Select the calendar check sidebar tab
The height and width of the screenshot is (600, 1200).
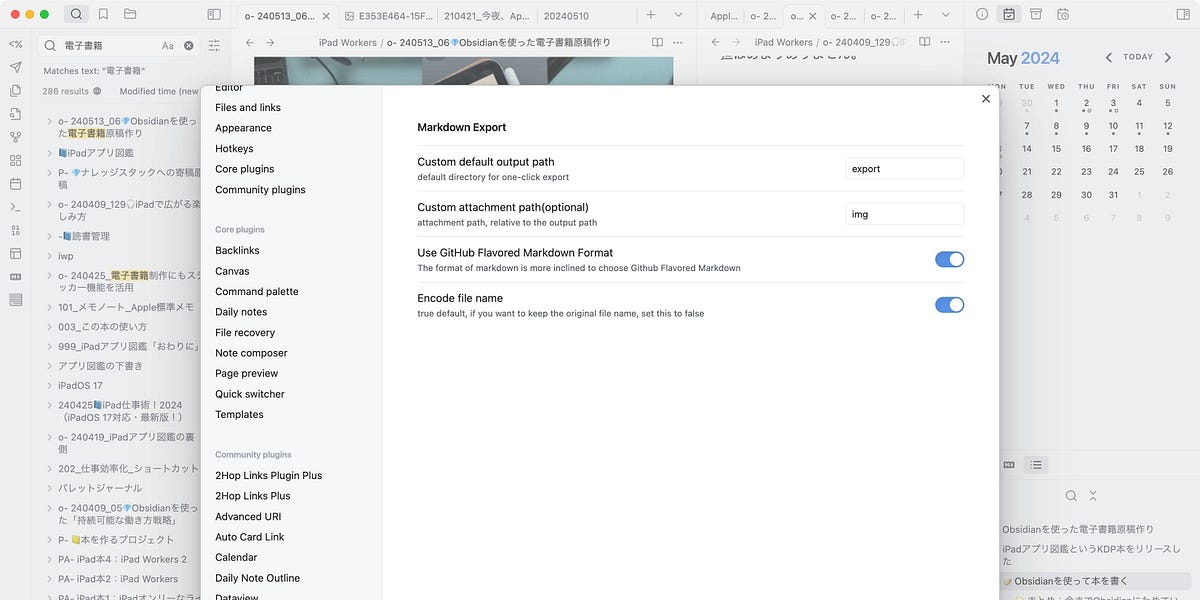tap(1009, 14)
